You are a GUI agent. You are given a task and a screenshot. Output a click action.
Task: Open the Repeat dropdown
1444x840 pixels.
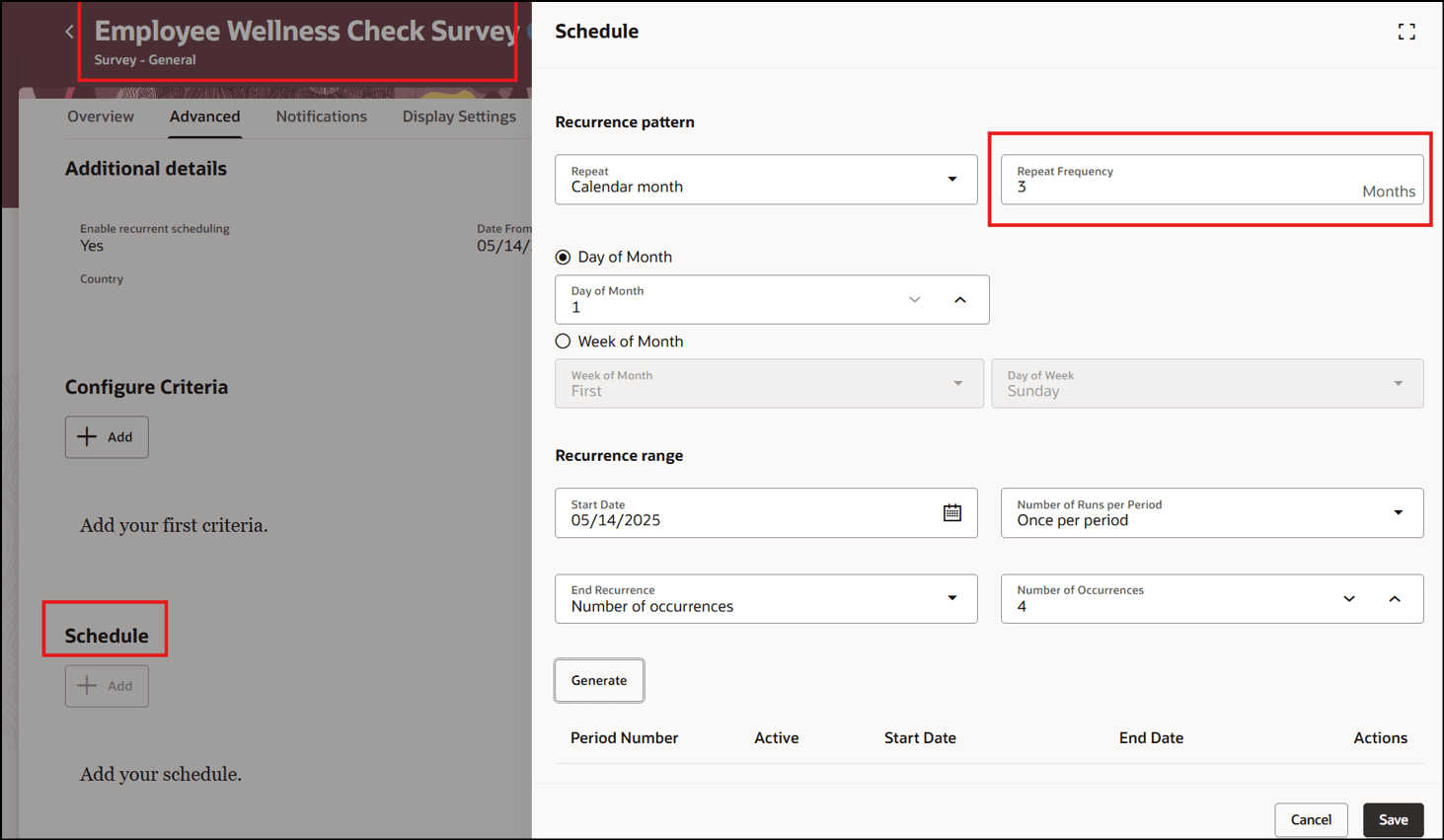pos(766,180)
